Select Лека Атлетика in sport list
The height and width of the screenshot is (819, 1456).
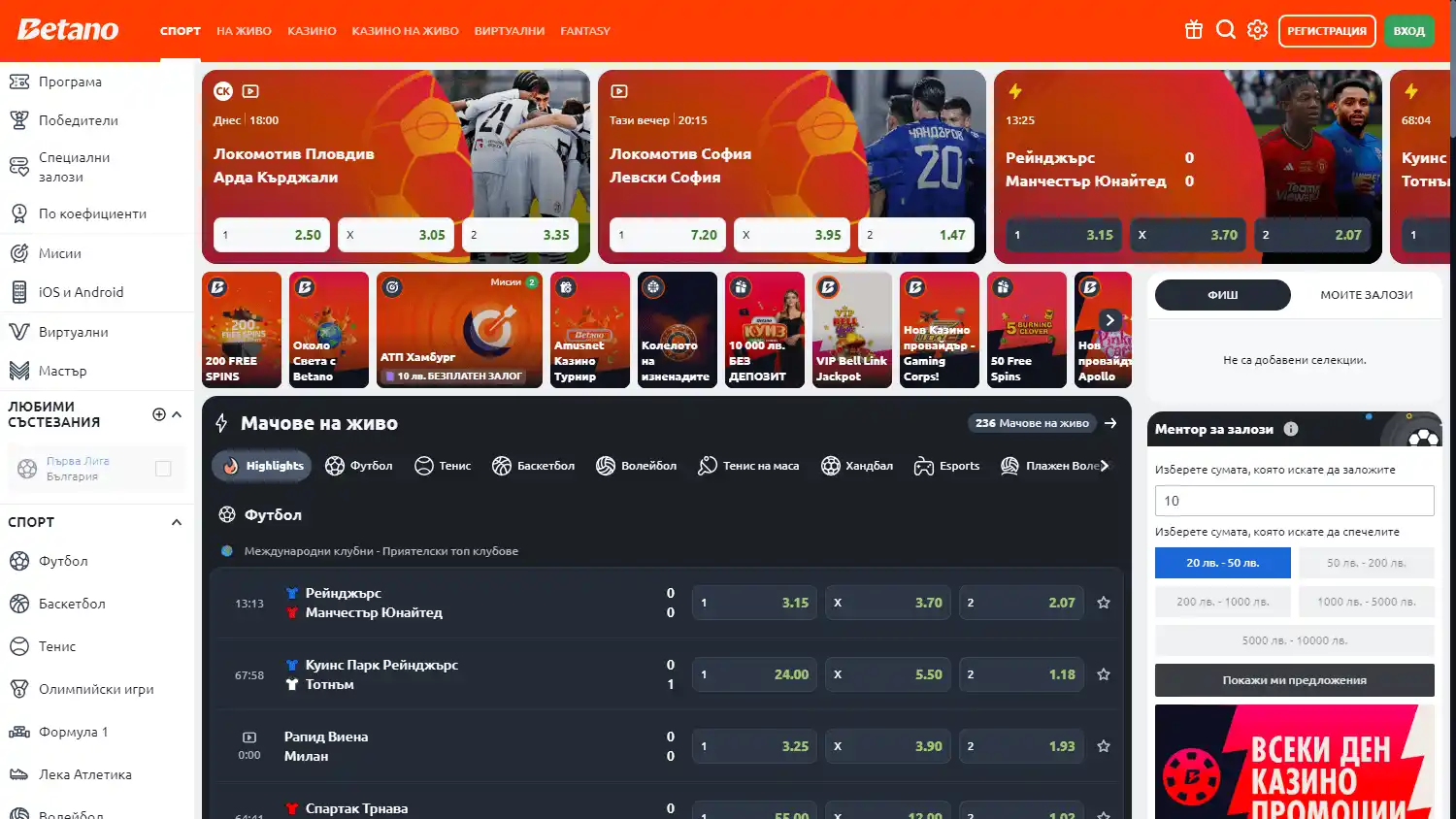coord(97,774)
